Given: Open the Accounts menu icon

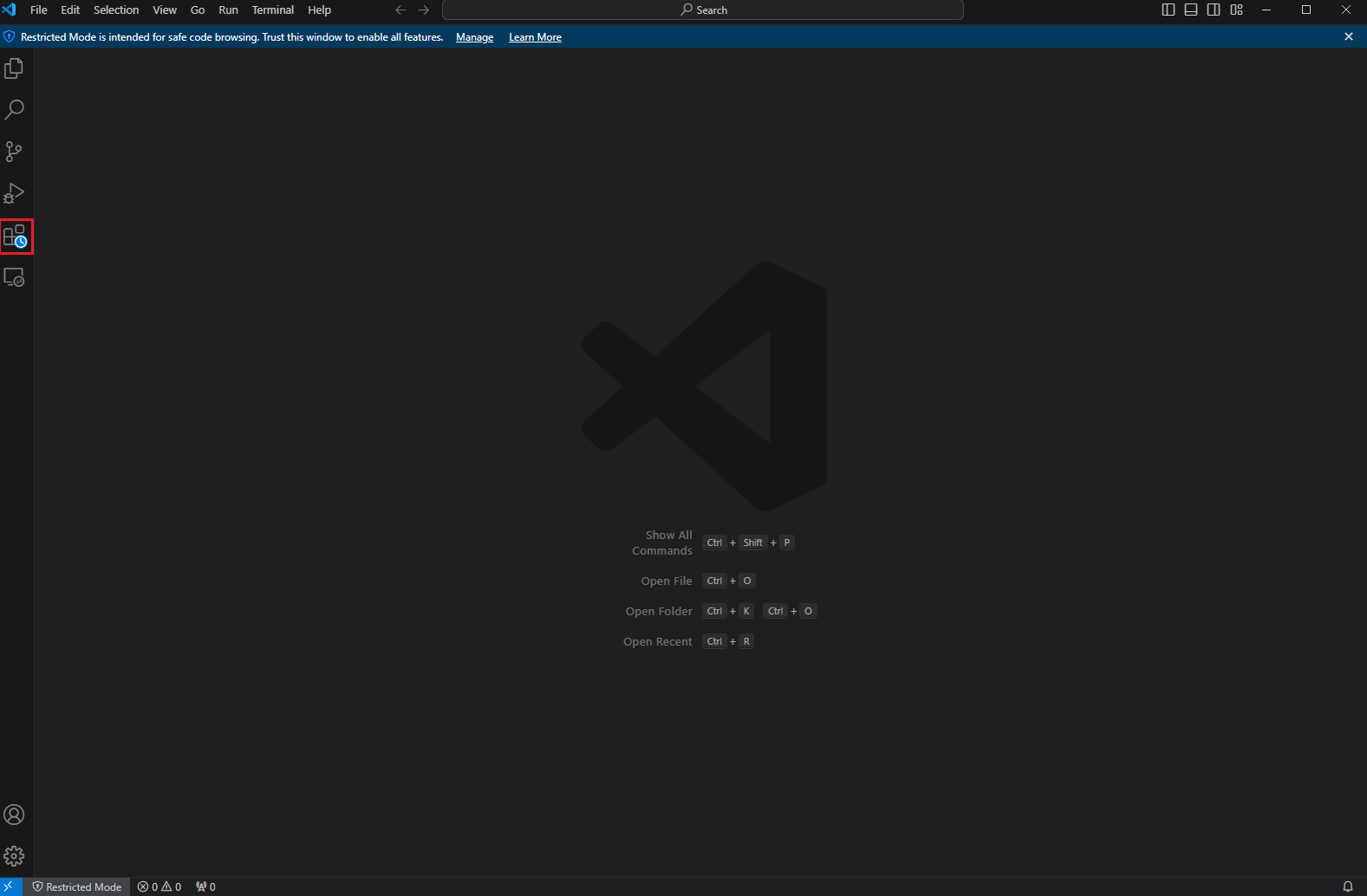Looking at the screenshot, I should [x=14, y=815].
